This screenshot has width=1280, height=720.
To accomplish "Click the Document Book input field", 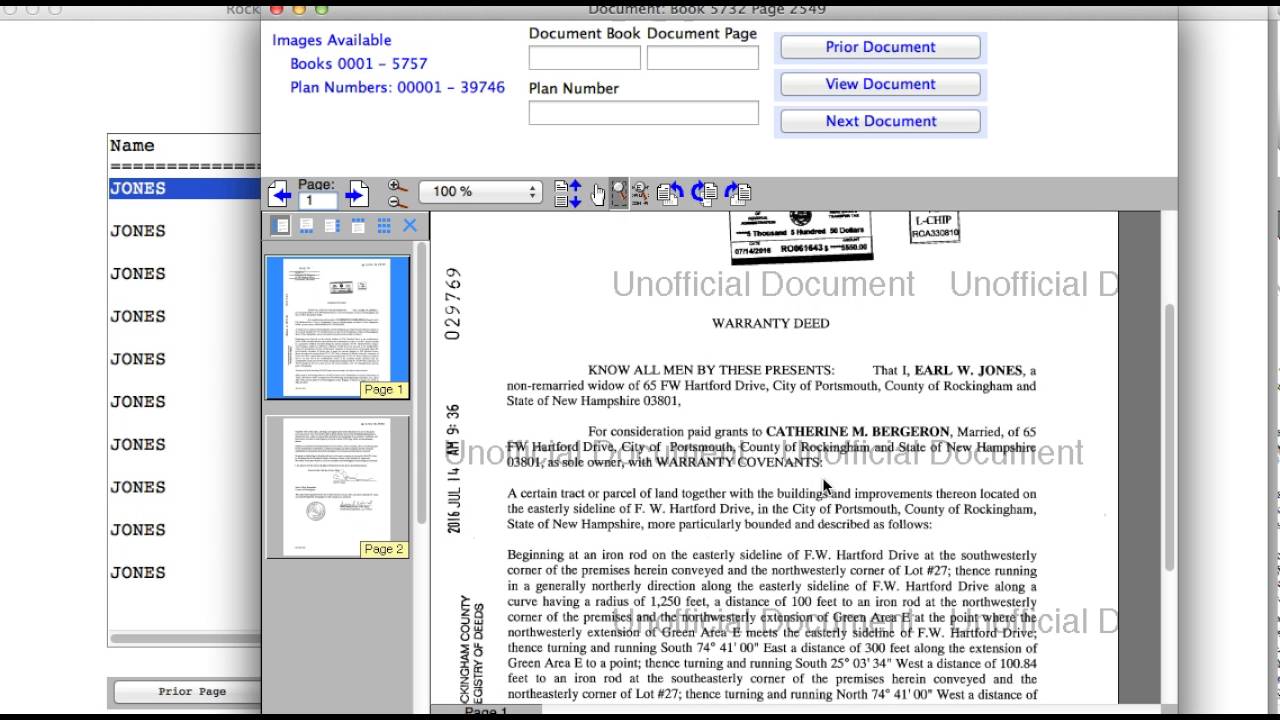I will coord(584,57).
